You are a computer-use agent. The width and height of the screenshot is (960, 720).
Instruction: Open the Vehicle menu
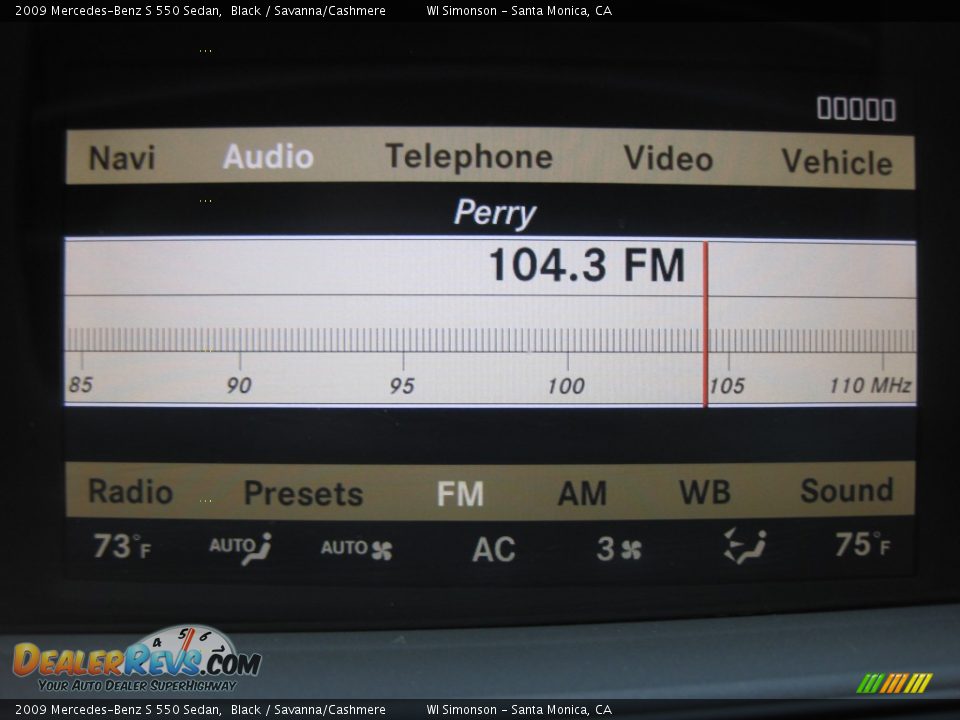click(x=837, y=162)
